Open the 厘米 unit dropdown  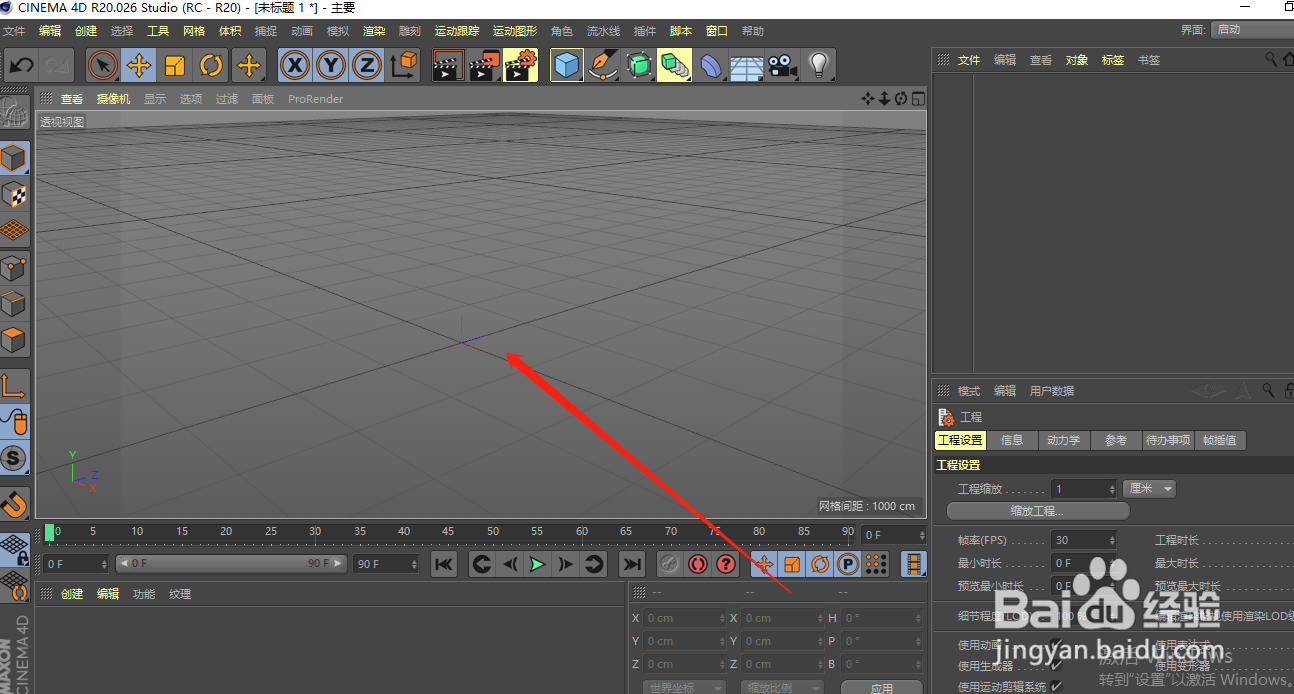click(1149, 489)
